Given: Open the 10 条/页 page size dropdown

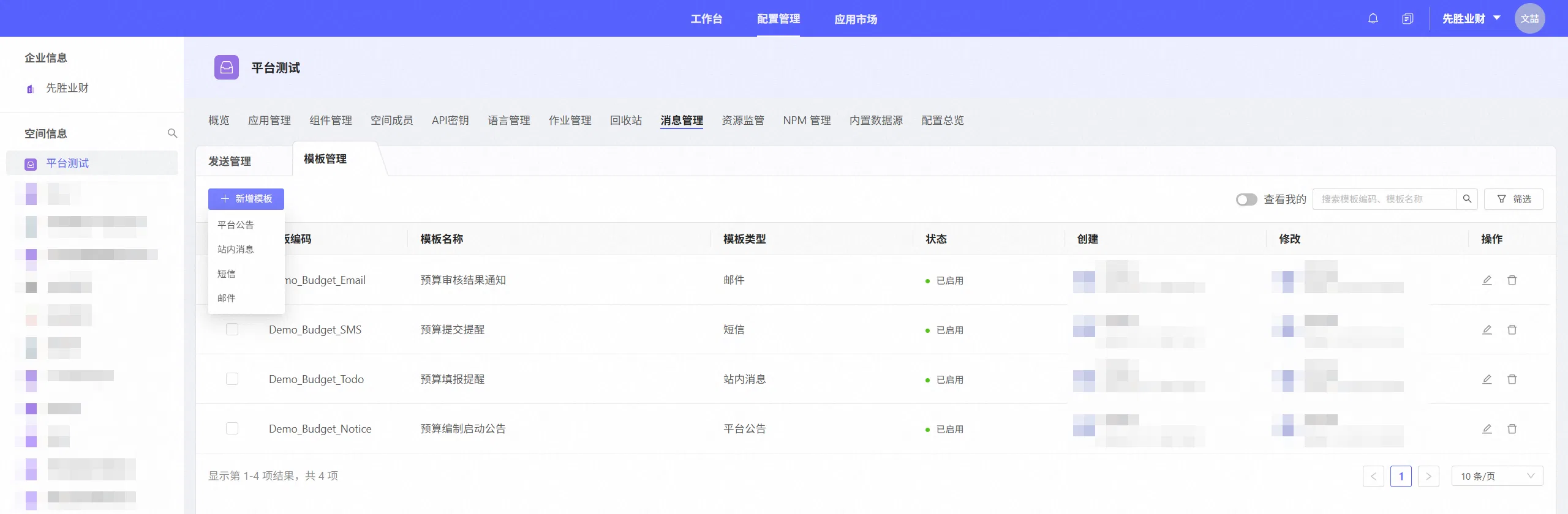Looking at the screenshot, I should pyautogui.click(x=1497, y=476).
